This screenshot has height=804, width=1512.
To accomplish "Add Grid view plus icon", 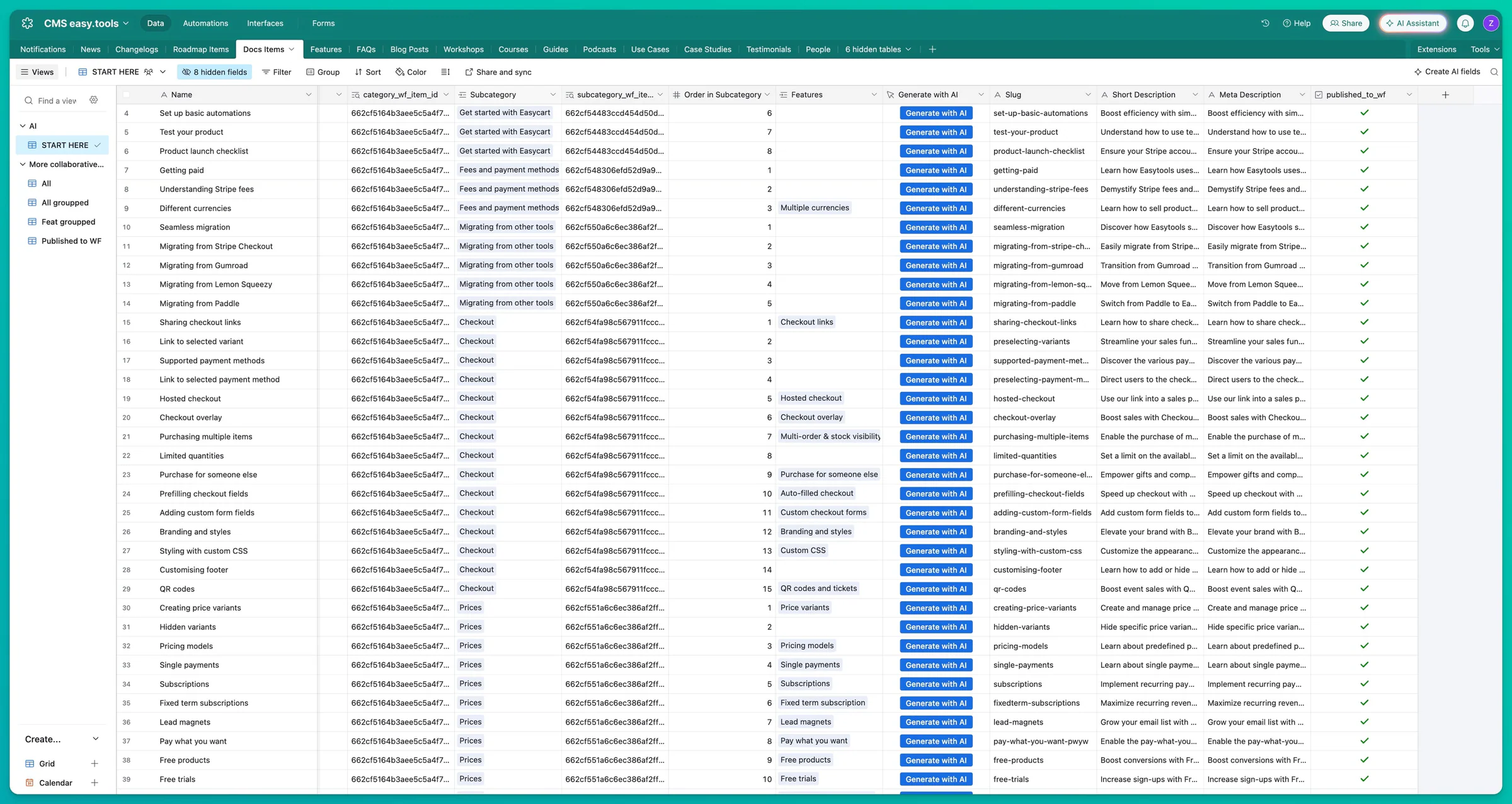I will click(x=94, y=764).
